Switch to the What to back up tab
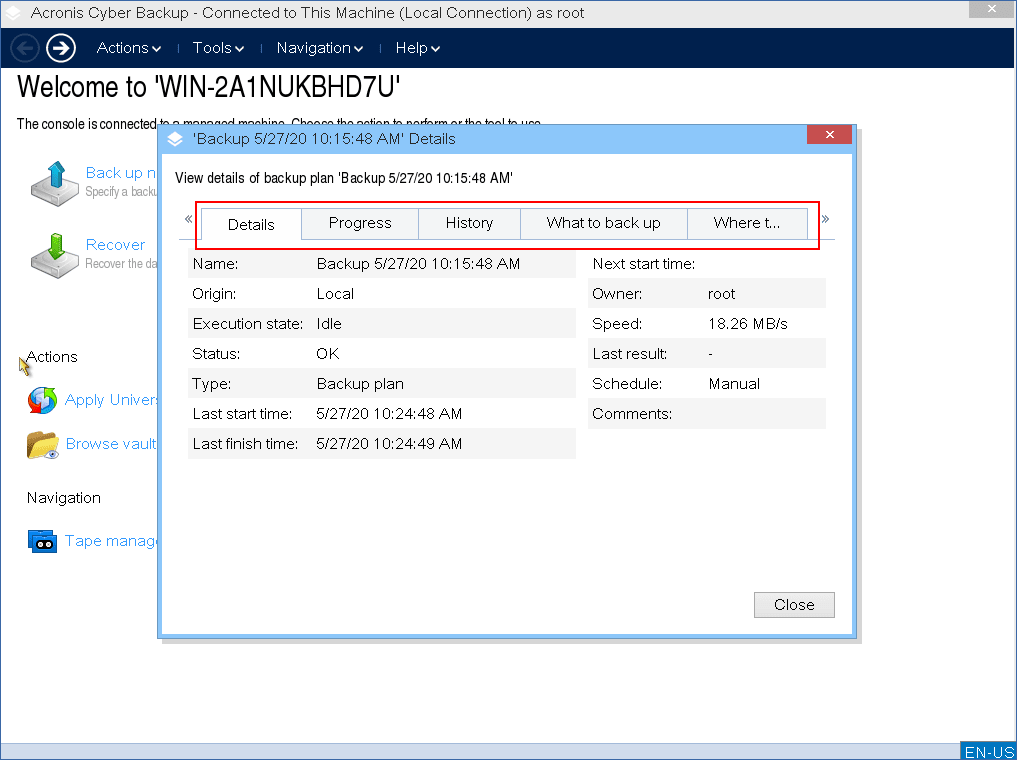This screenshot has height=760, width=1017. pos(603,223)
